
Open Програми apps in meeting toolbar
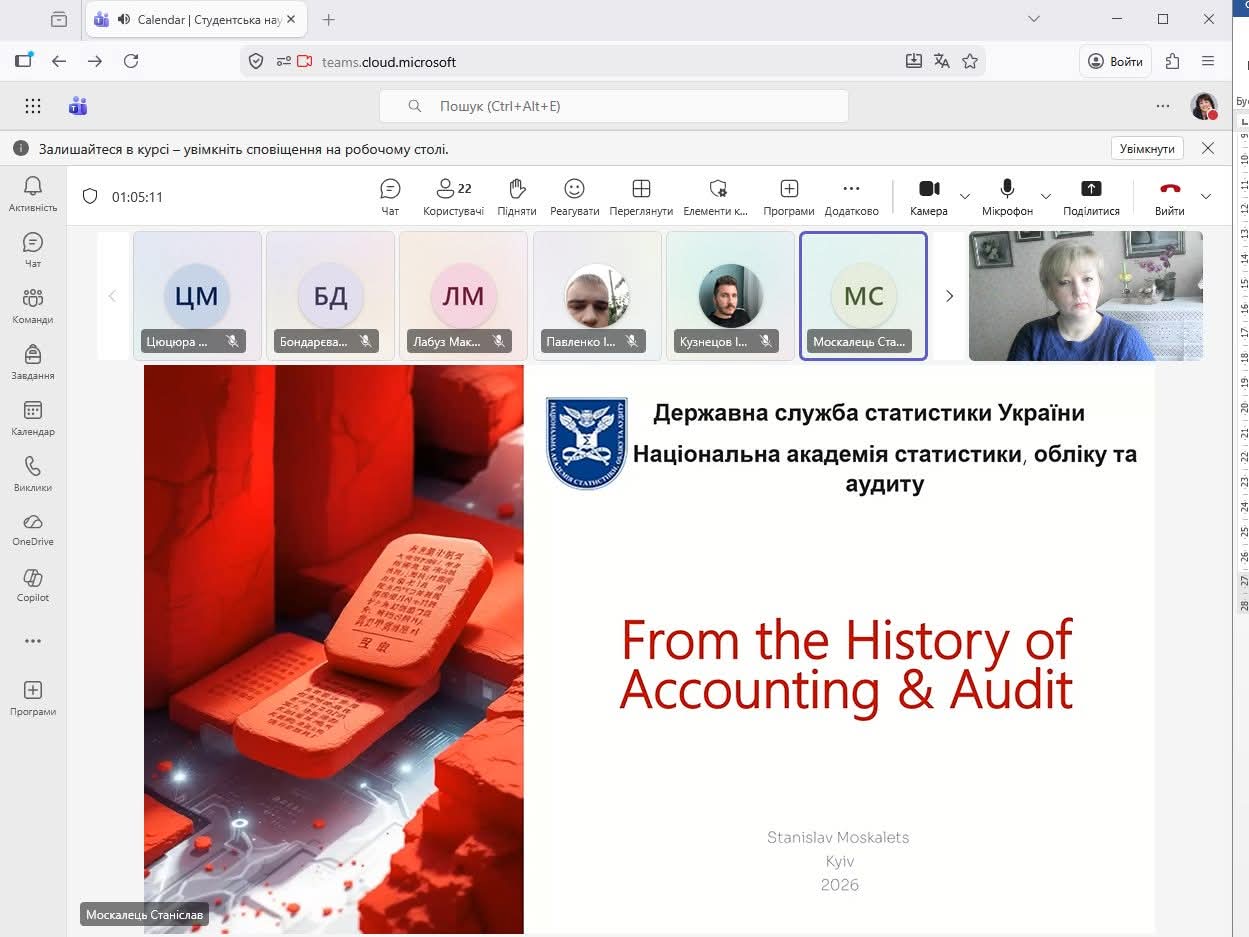(788, 195)
